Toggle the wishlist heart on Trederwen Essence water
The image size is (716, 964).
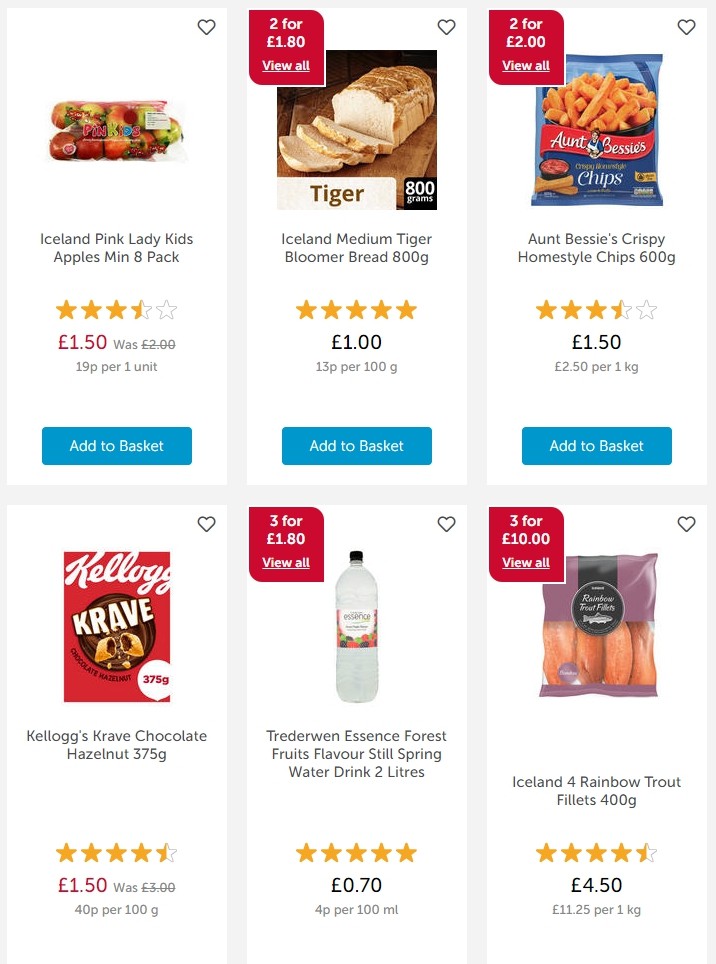[x=446, y=523]
